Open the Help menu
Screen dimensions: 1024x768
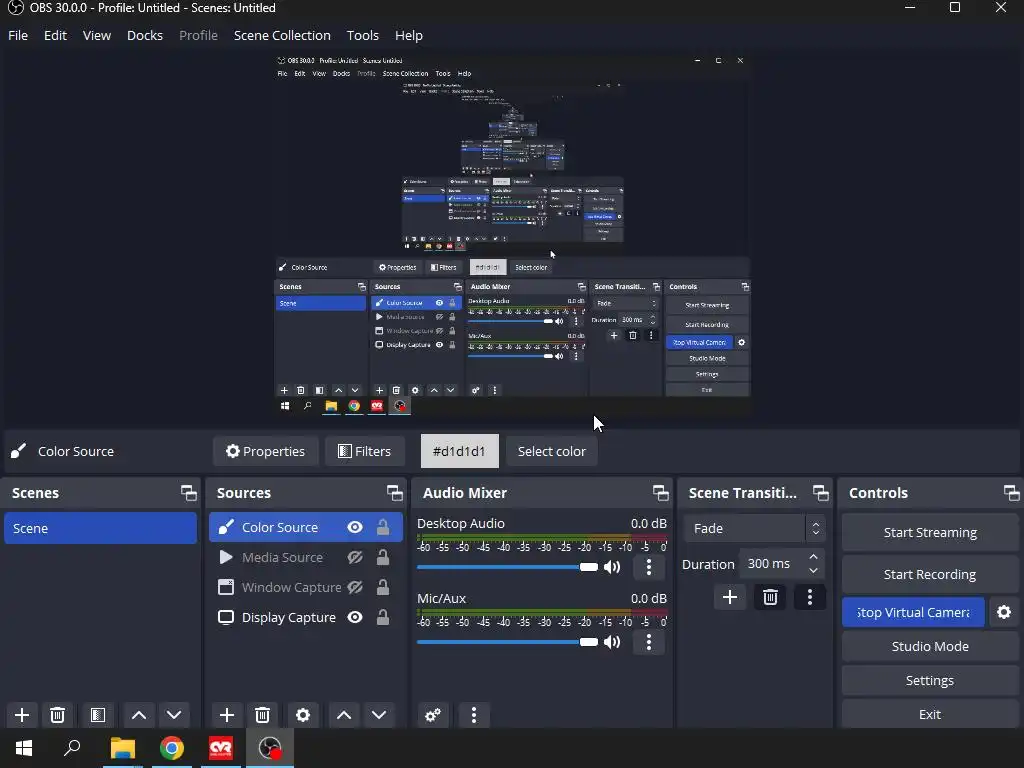point(409,35)
